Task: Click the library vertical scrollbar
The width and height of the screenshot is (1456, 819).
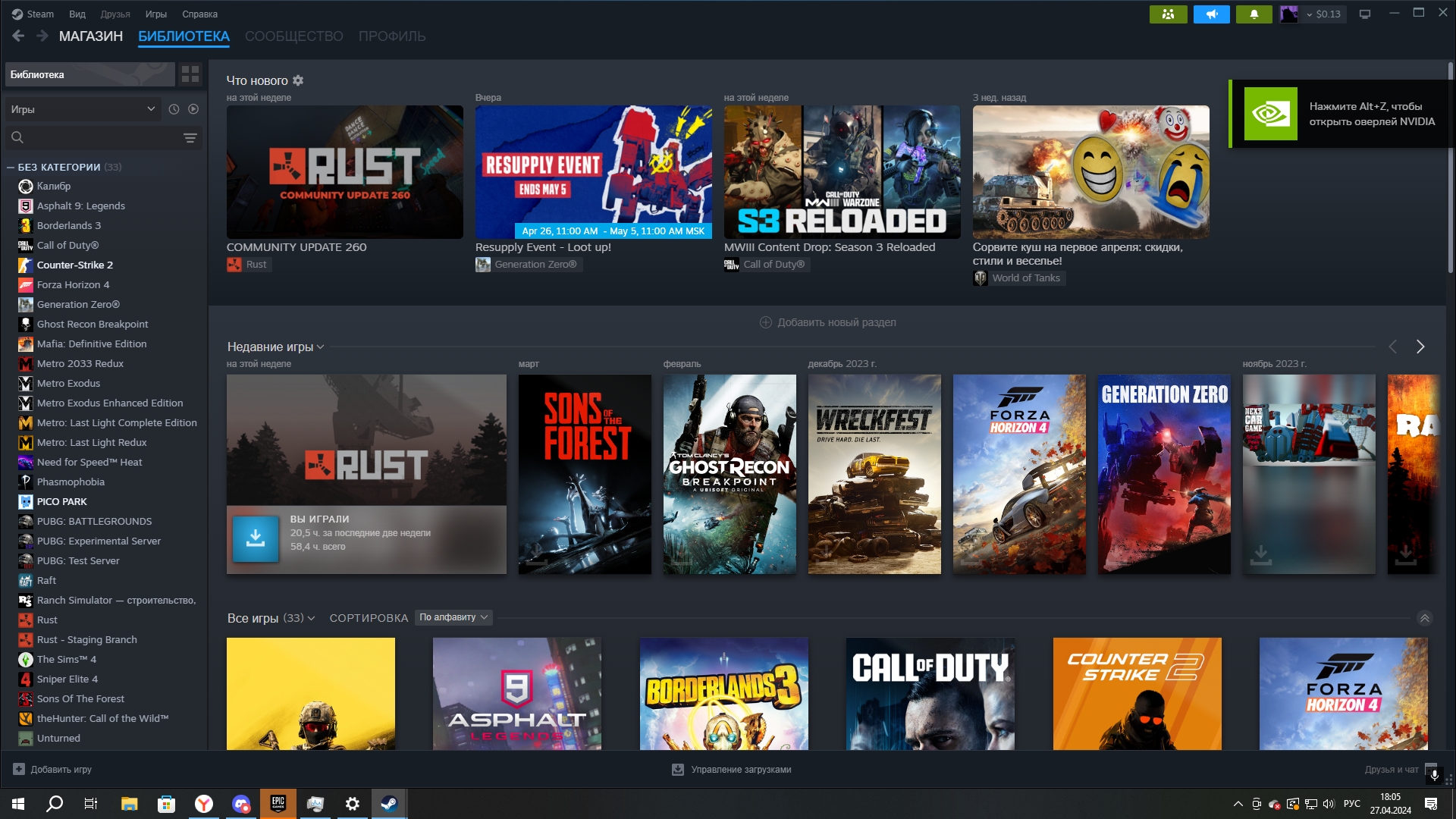Action: pos(1451,167)
